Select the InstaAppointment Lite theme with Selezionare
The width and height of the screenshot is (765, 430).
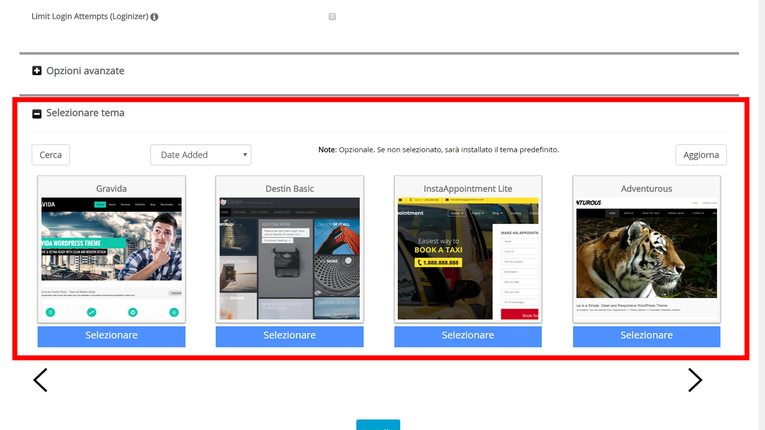coord(468,336)
